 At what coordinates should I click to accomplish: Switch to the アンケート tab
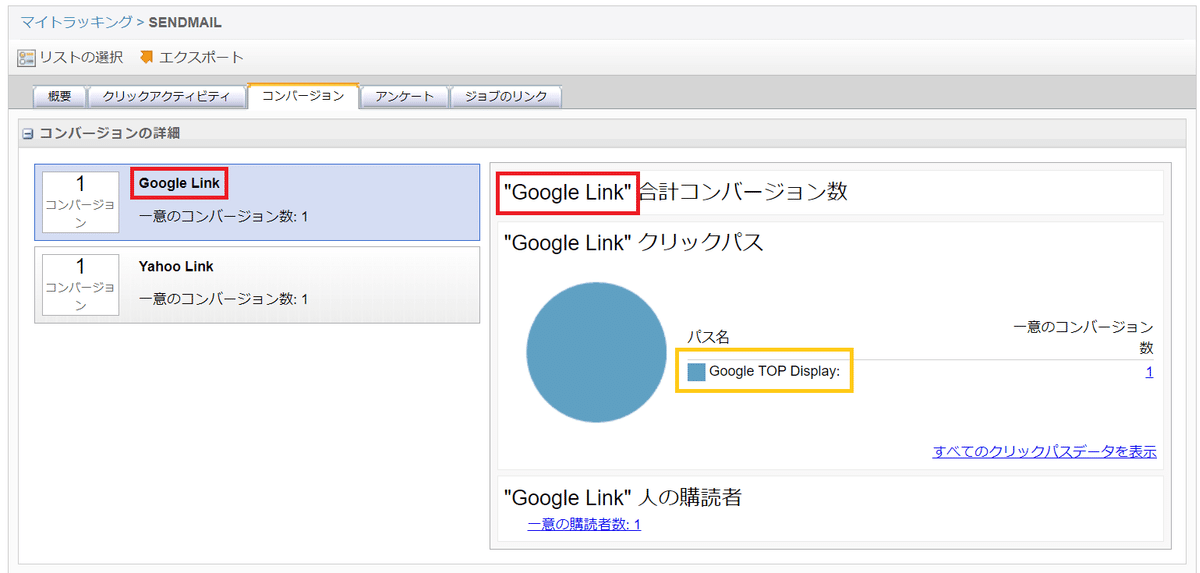point(405,97)
